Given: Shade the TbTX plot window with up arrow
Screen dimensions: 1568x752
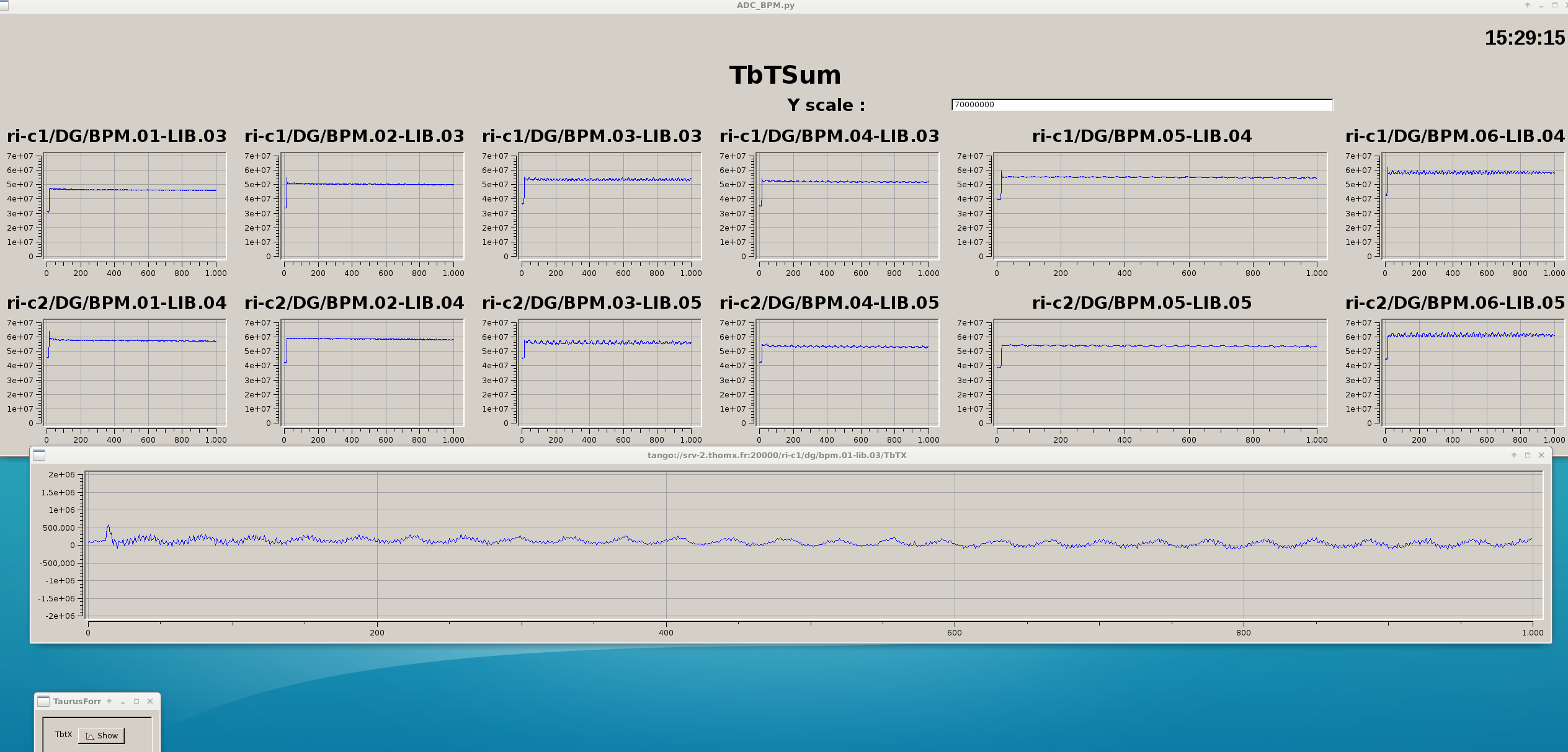Looking at the screenshot, I should click(1514, 455).
